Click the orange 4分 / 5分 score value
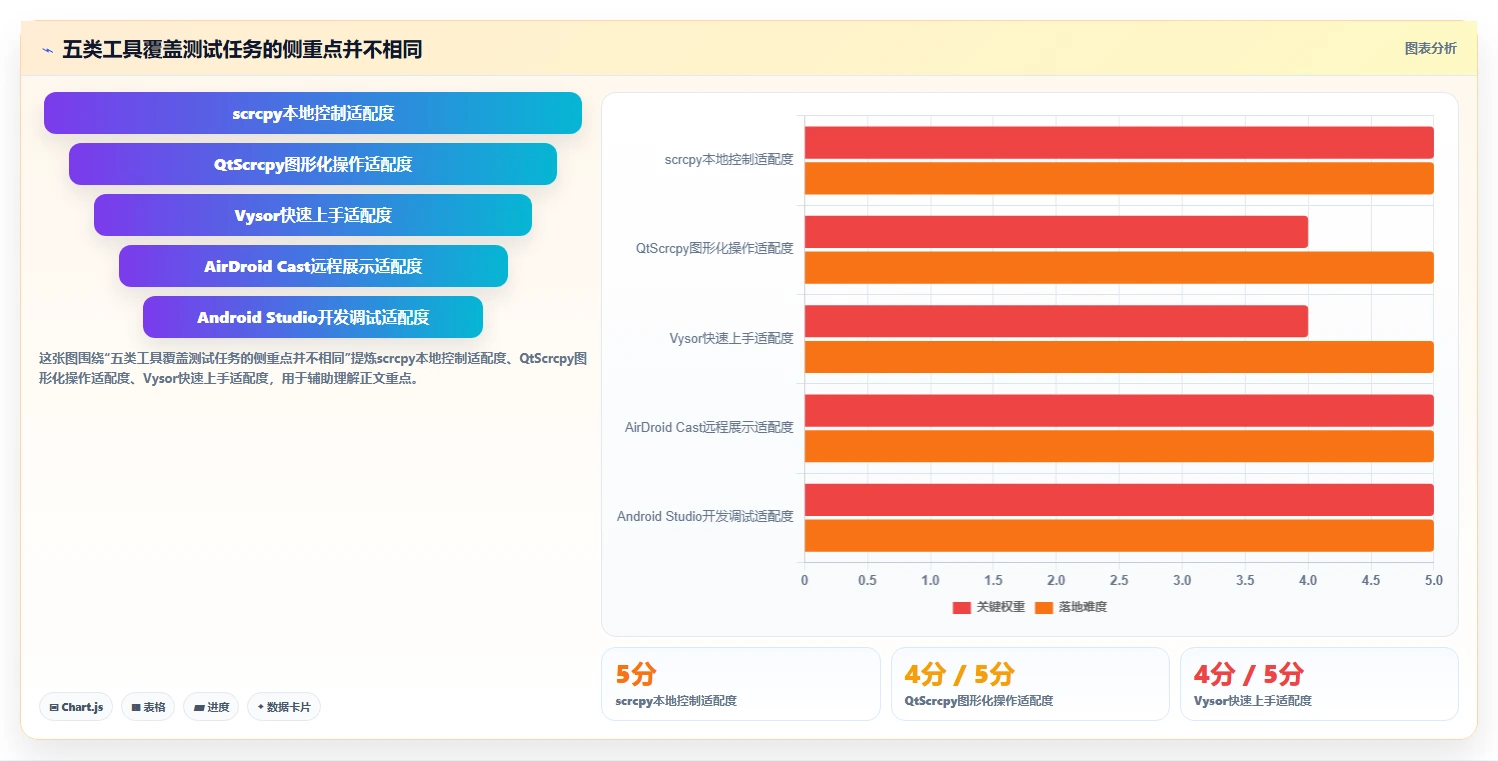Screen dimensions: 1498x761 click(x=959, y=674)
